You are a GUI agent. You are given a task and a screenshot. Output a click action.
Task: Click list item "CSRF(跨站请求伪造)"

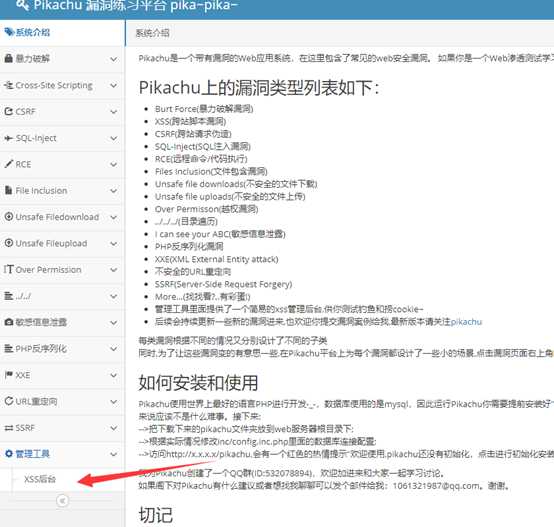[193, 134]
